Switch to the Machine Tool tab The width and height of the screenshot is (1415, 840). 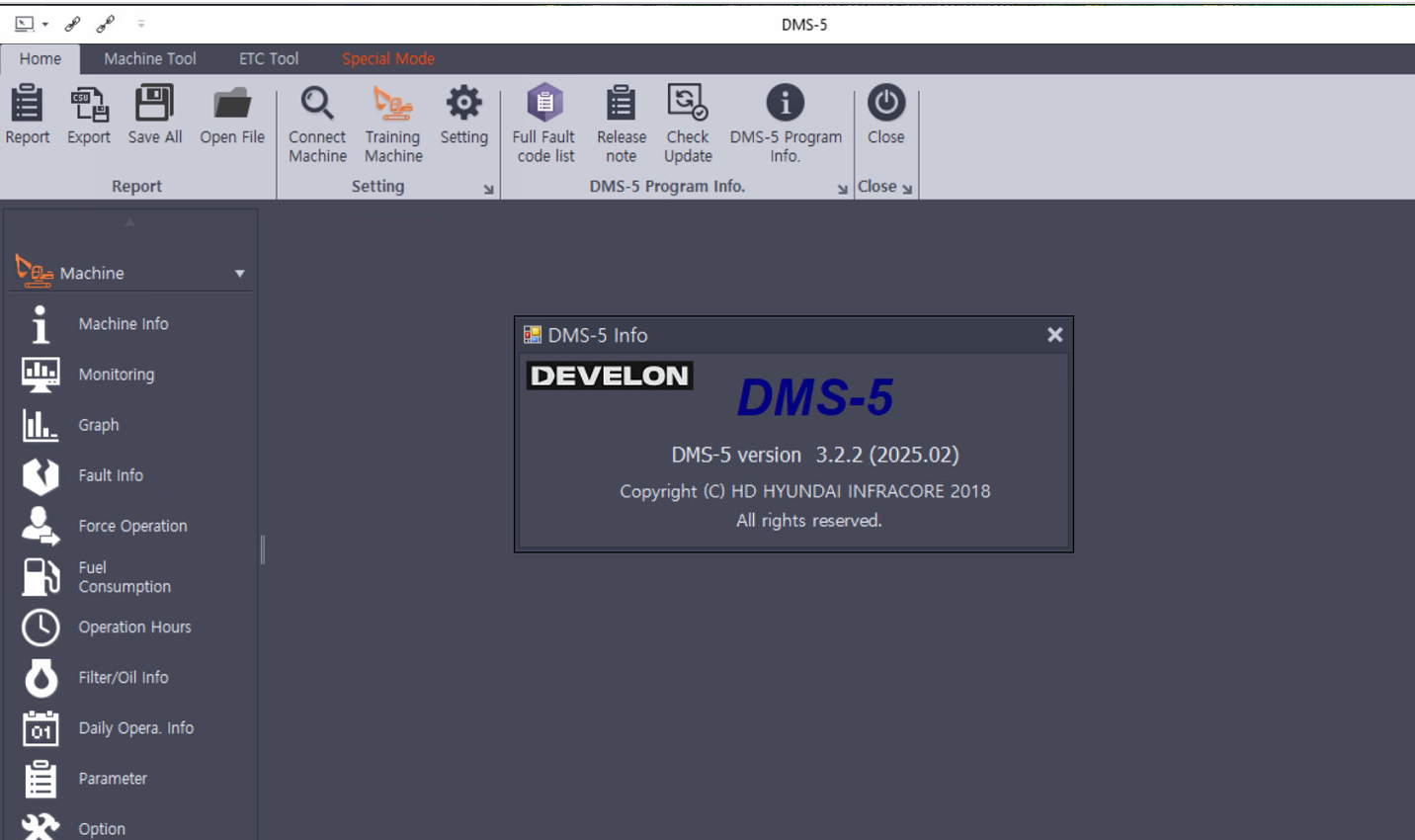click(x=150, y=59)
